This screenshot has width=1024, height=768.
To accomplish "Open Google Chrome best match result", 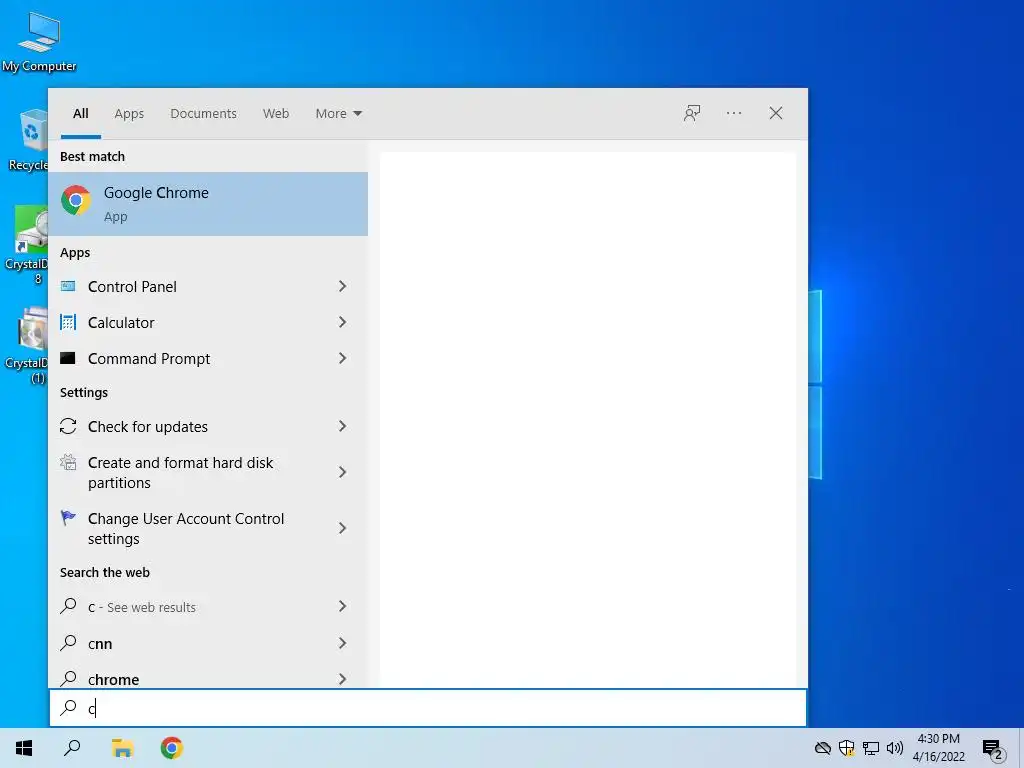I will 208,204.
